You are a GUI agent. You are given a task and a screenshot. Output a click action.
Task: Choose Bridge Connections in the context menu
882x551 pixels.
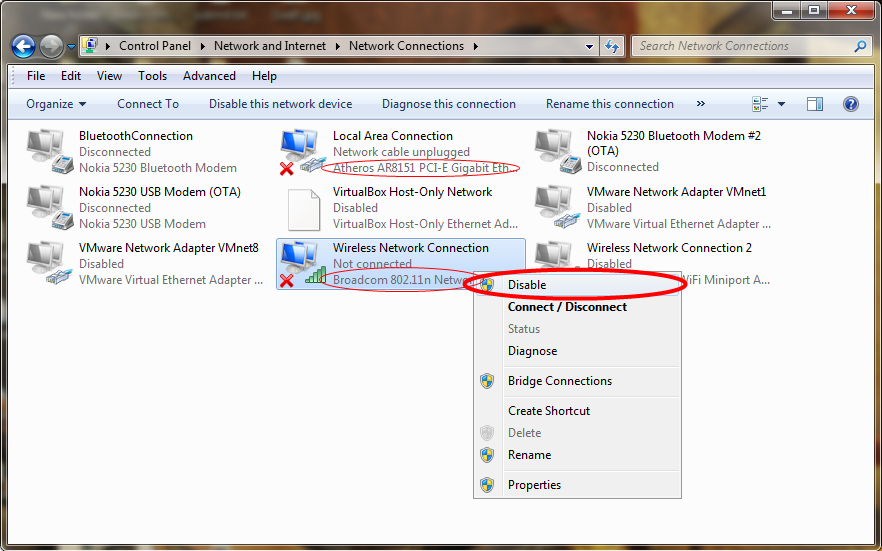[x=577, y=381]
